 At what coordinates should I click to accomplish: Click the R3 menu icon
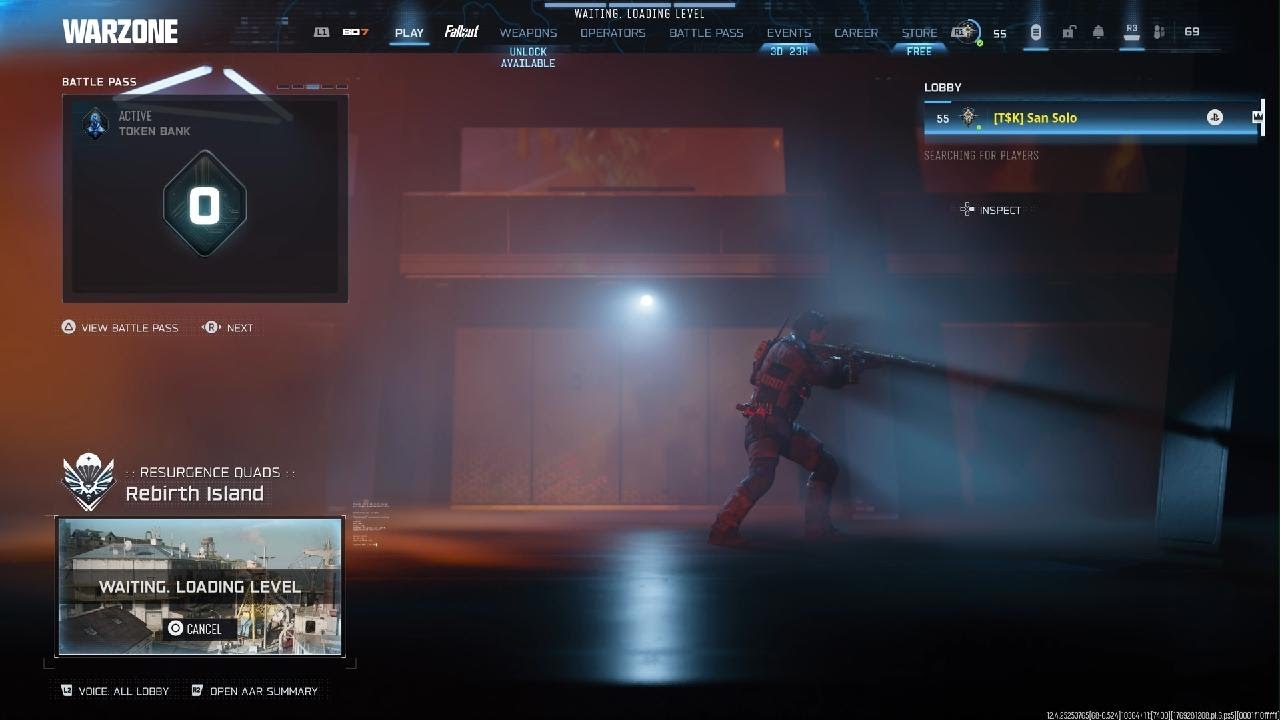click(x=1132, y=31)
